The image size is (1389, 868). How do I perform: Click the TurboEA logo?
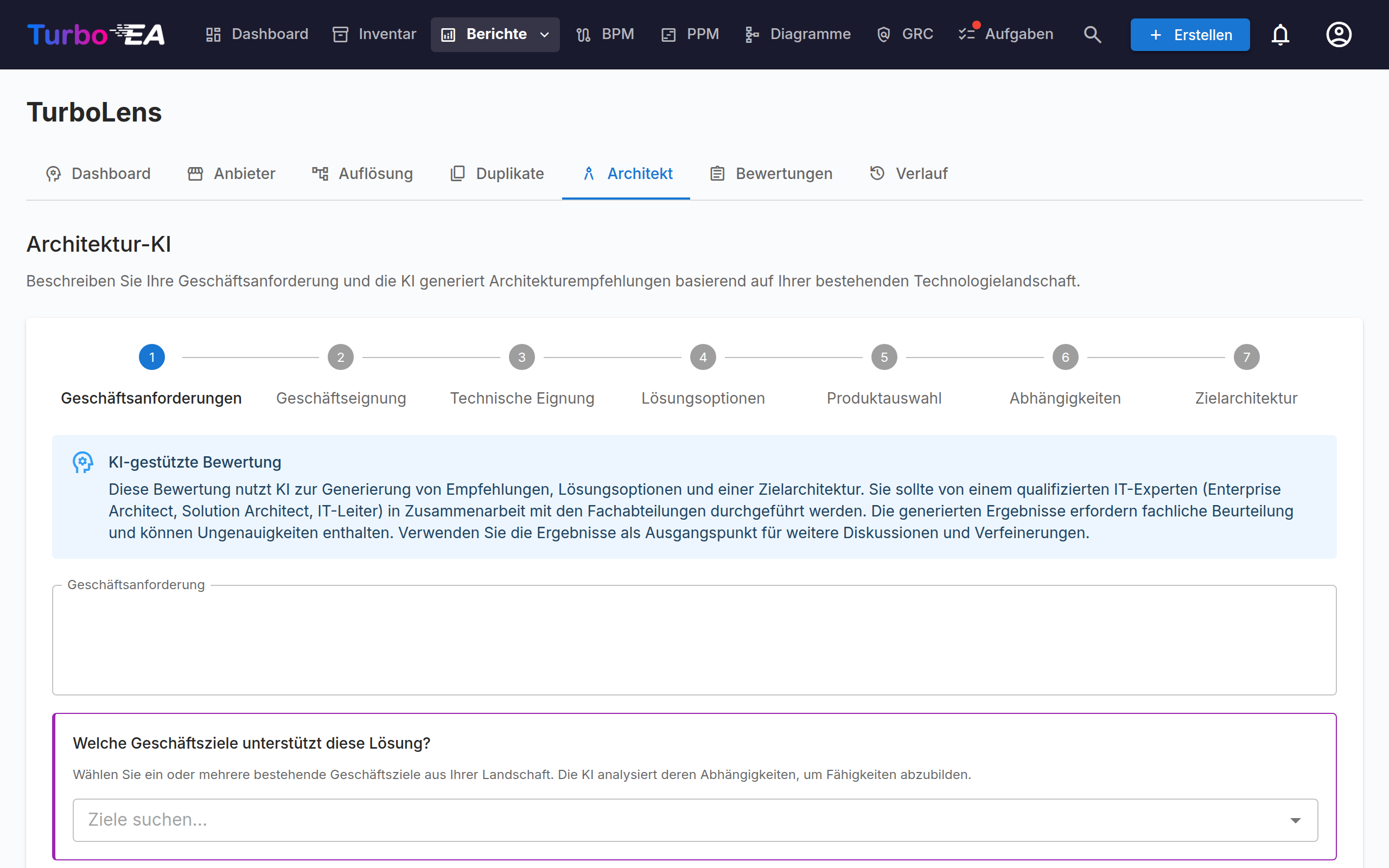point(96,34)
